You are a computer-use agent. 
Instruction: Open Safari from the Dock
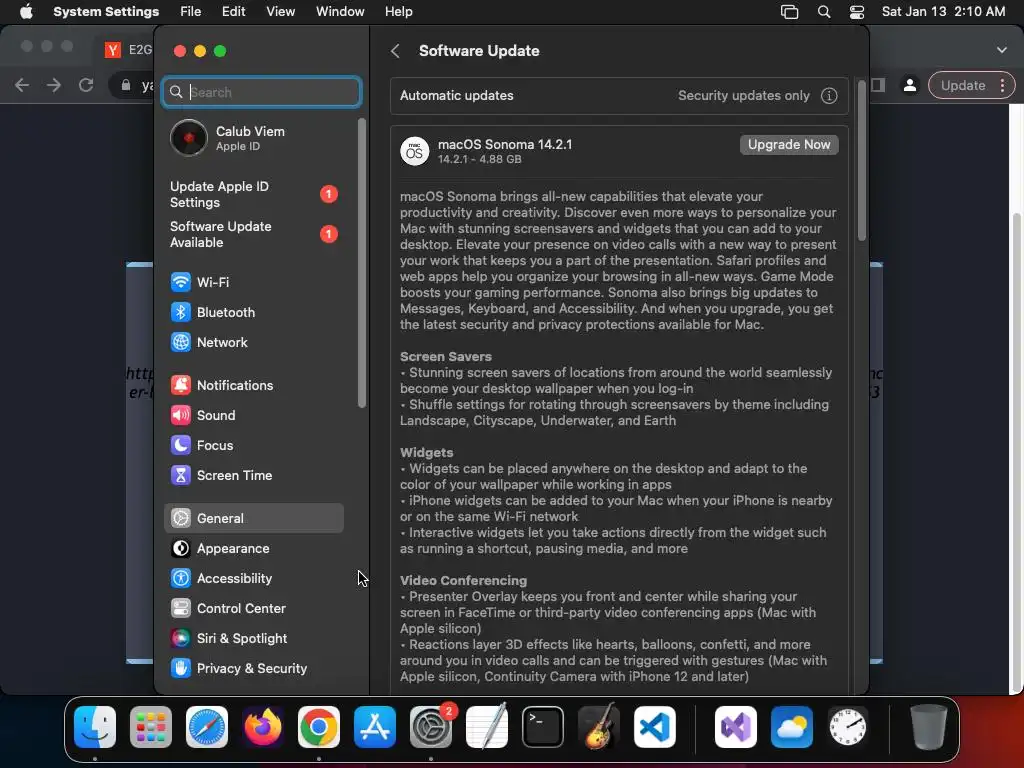(x=207, y=727)
